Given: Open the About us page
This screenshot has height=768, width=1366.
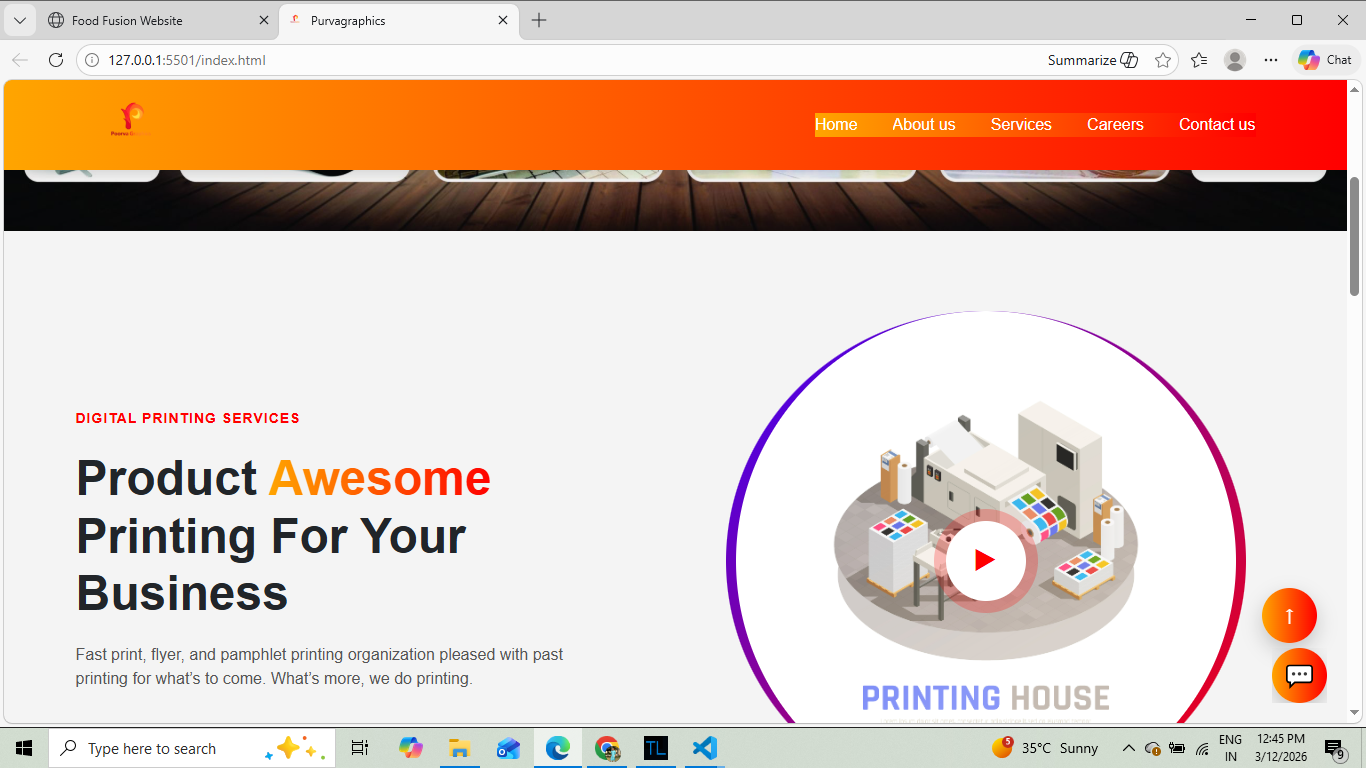Looking at the screenshot, I should 923,125.
